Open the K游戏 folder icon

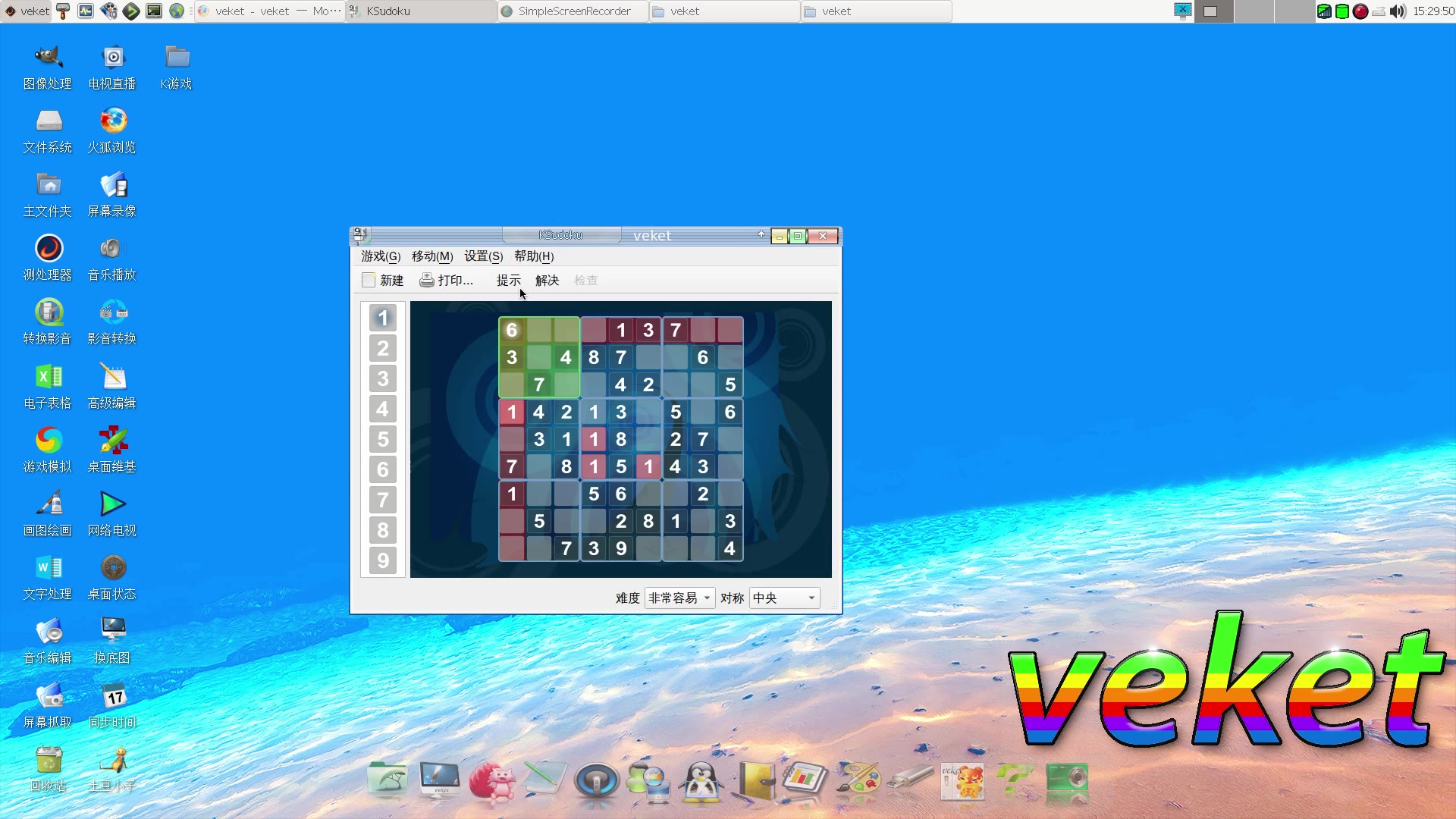177,58
